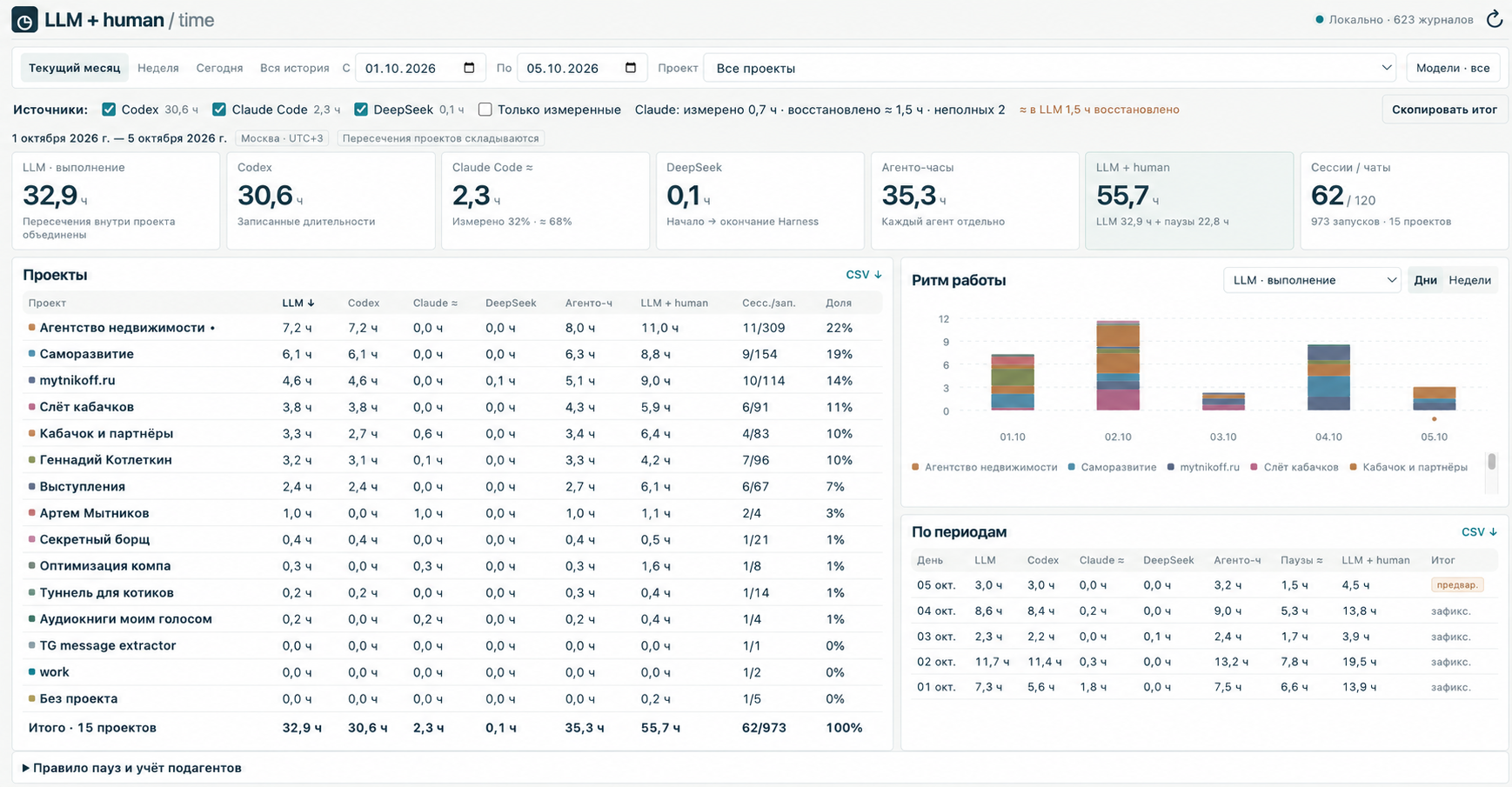Click the 02.10 bar in the chart
Image resolution: width=1512 pixels, height=787 pixels.
[1118, 365]
